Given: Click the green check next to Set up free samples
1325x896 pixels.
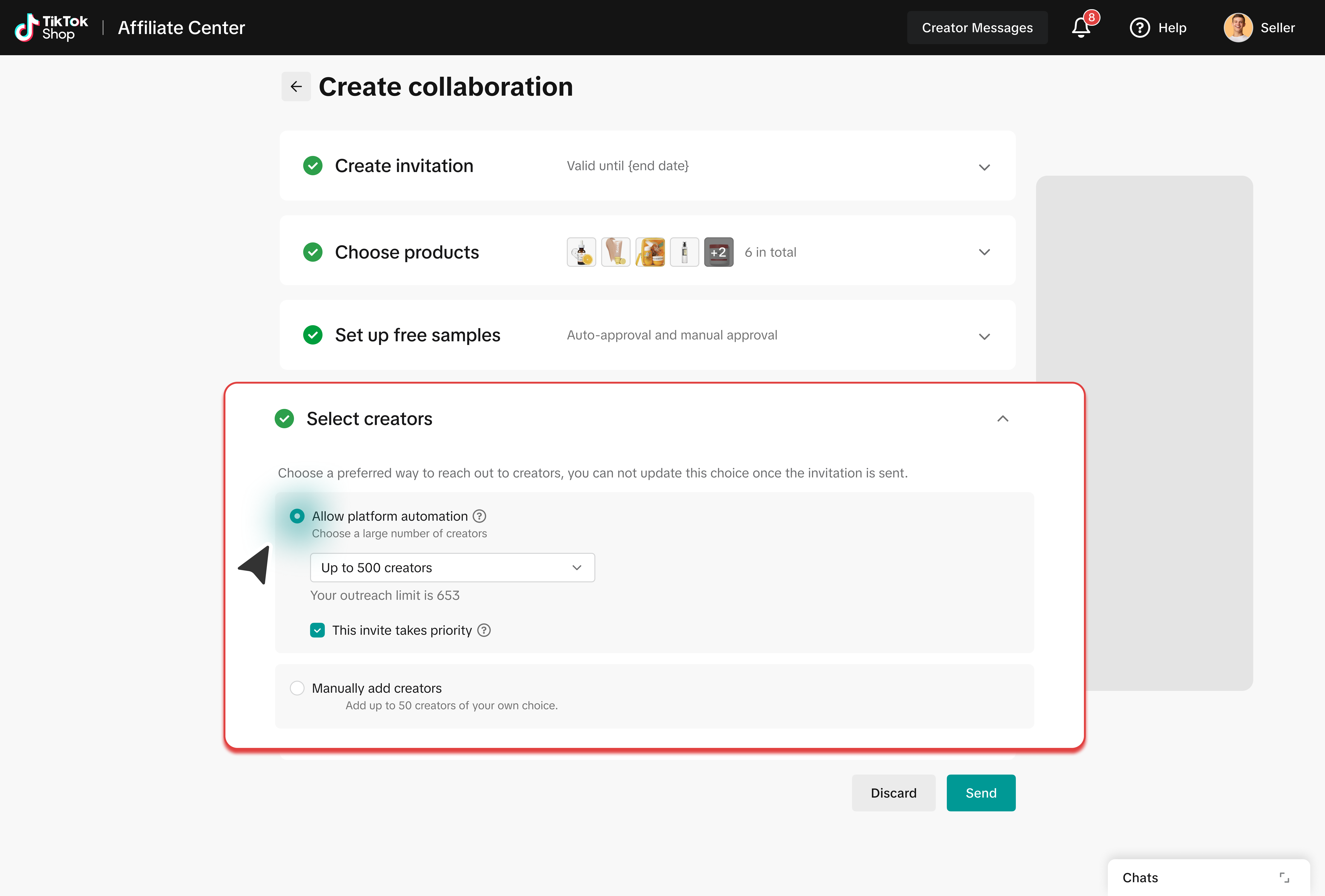Looking at the screenshot, I should [x=312, y=335].
